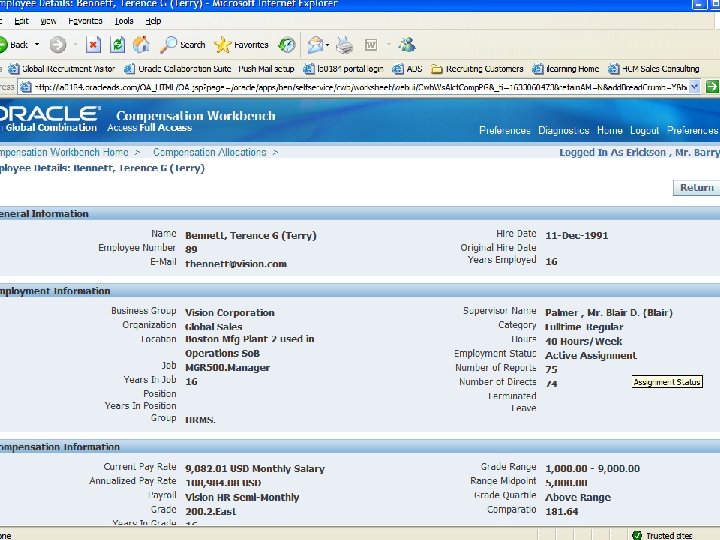
Task: Select the comparatio value 181.64
Action: [x=562, y=512]
